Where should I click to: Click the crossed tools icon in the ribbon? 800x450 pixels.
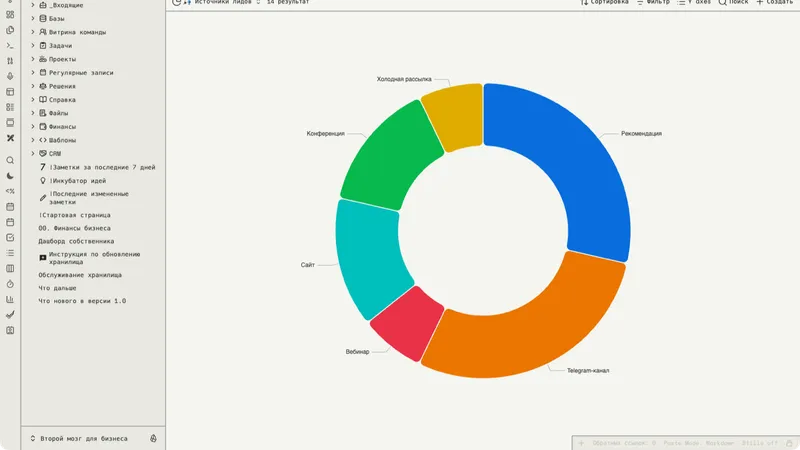(10, 138)
